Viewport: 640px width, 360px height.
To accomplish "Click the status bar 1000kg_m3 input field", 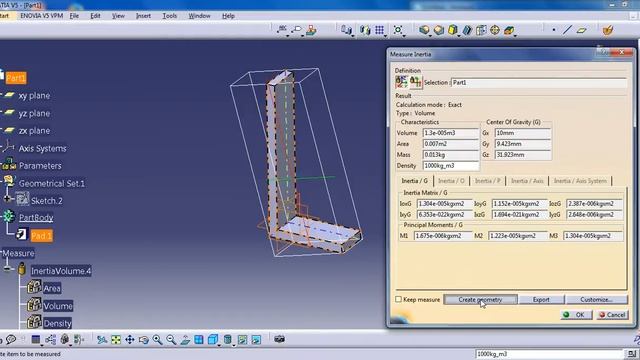I will pyautogui.click(x=549, y=354).
